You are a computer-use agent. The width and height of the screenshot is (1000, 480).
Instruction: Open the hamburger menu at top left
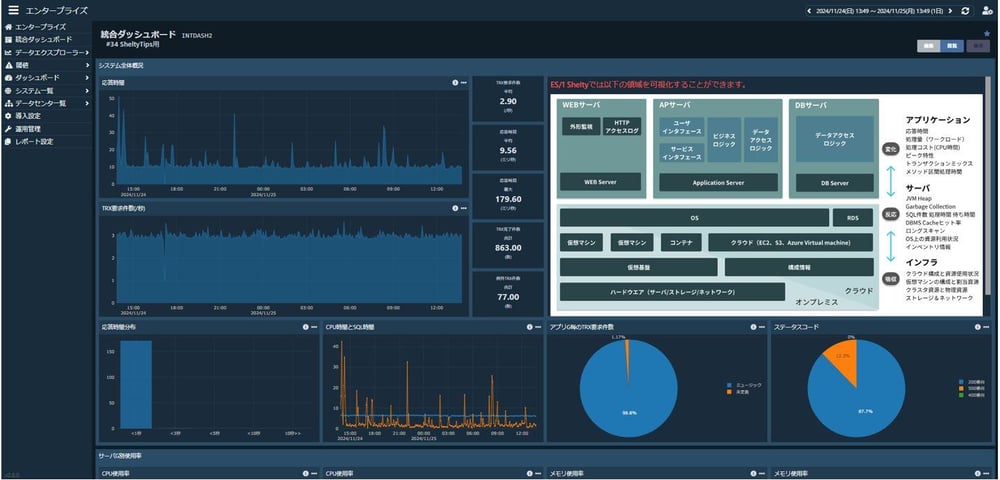13,10
